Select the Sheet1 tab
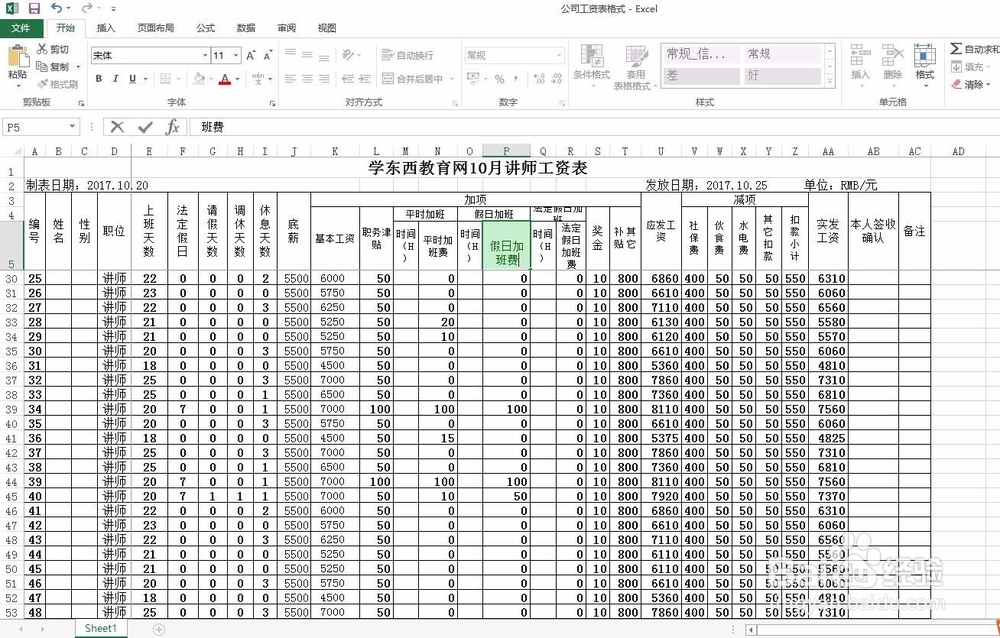The image size is (1000, 638). click(x=100, y=629)
